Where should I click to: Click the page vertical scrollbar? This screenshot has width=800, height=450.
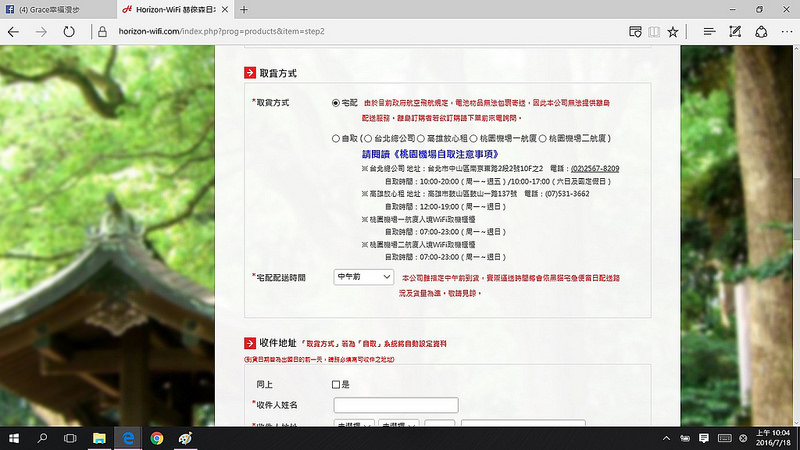point(796,208)
